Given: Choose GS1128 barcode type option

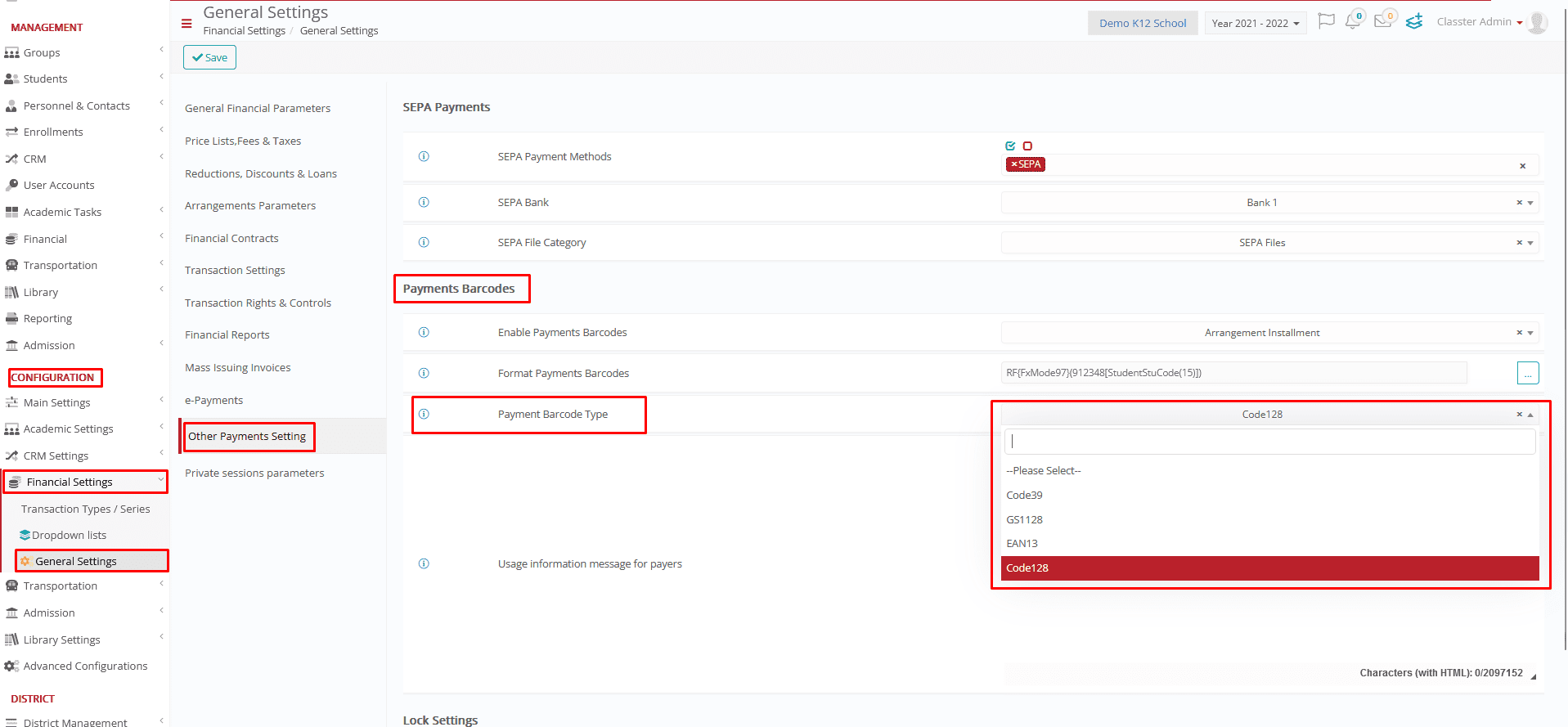Looking at the screenshot, I should (x=1269, y=519).
